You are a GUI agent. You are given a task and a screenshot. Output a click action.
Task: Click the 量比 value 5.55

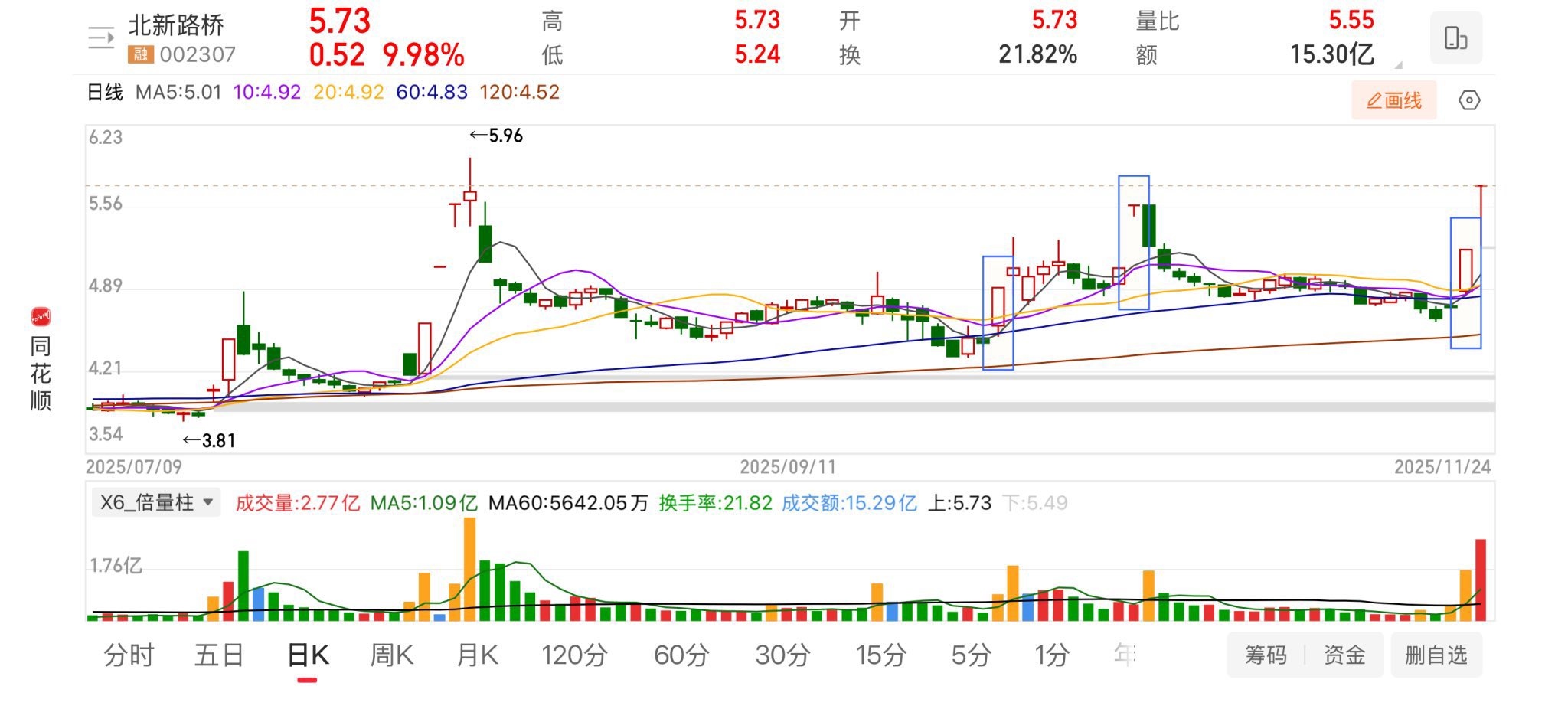click(1351, 20)
